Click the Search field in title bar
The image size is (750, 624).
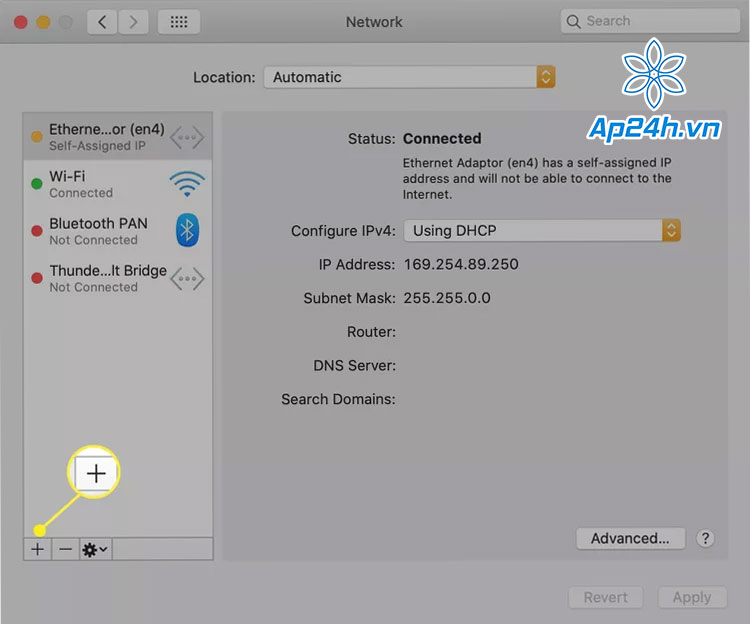coord(650,21)
